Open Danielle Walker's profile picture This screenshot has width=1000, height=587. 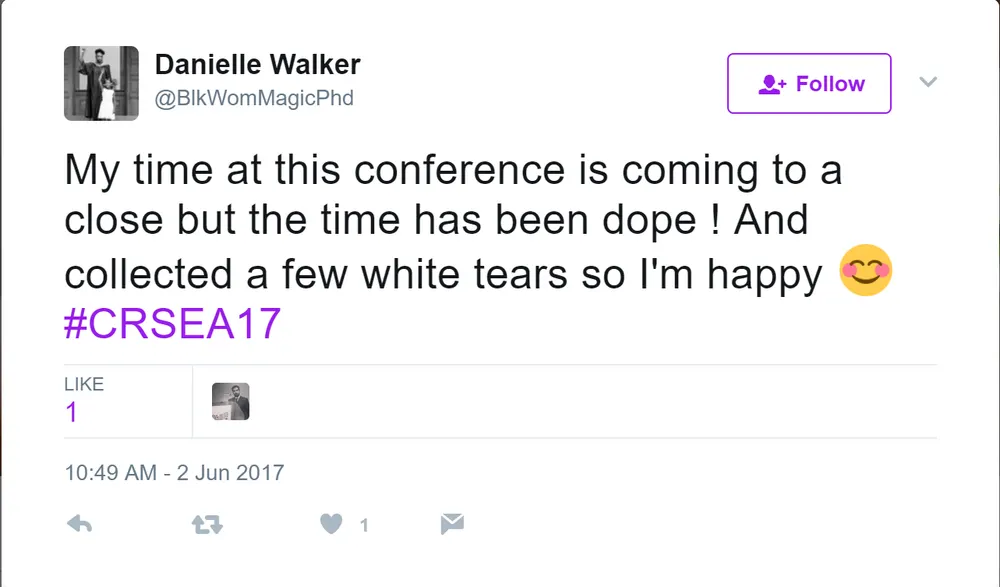tap(101, 83)
